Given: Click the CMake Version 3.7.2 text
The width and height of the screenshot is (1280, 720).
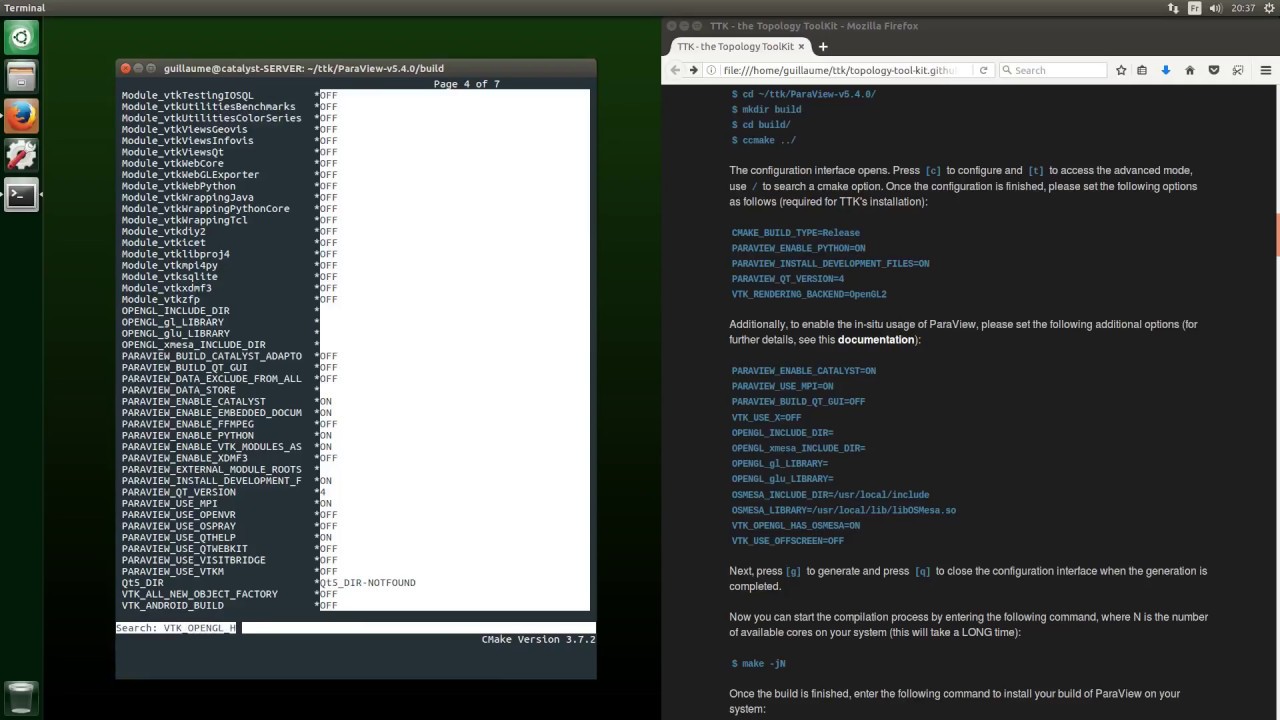Looking at the screenshot, I should [538, 639].
